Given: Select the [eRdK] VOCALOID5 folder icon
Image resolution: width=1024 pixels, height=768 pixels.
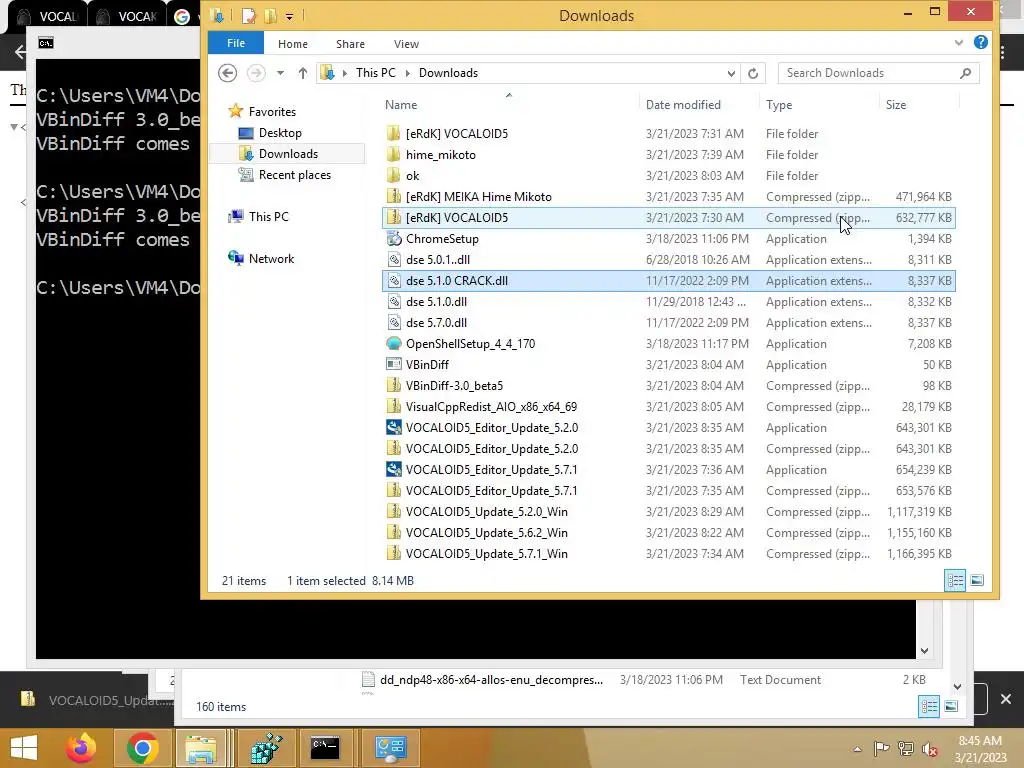Looking at the screenshot, I should [x=393, y=134].
